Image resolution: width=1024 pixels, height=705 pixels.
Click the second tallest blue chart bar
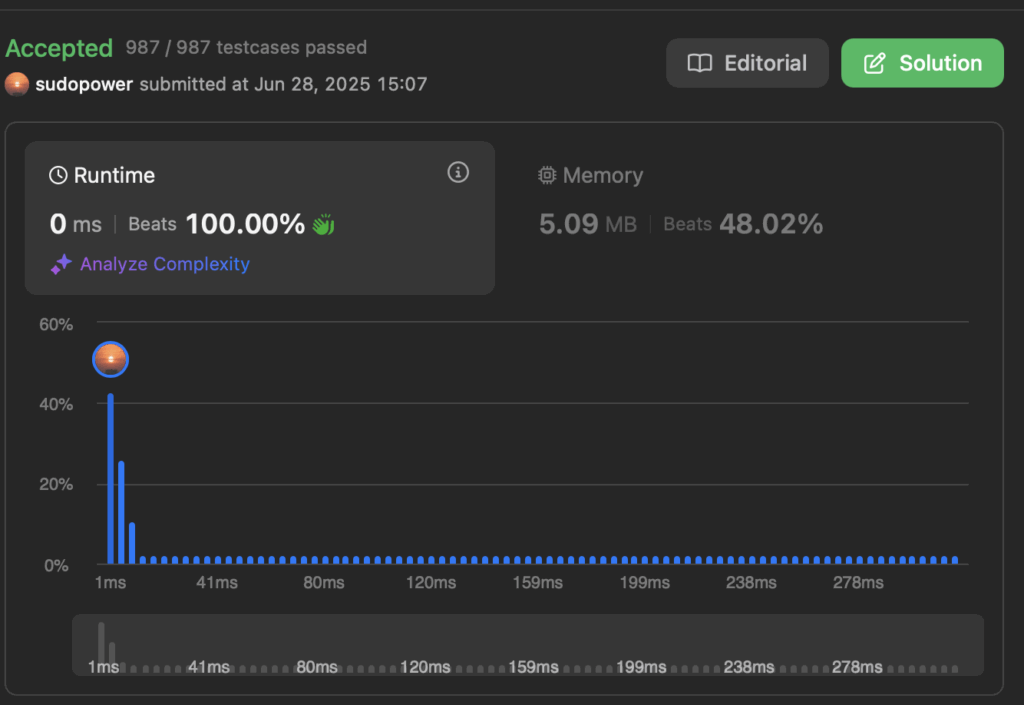pos(121,512)
